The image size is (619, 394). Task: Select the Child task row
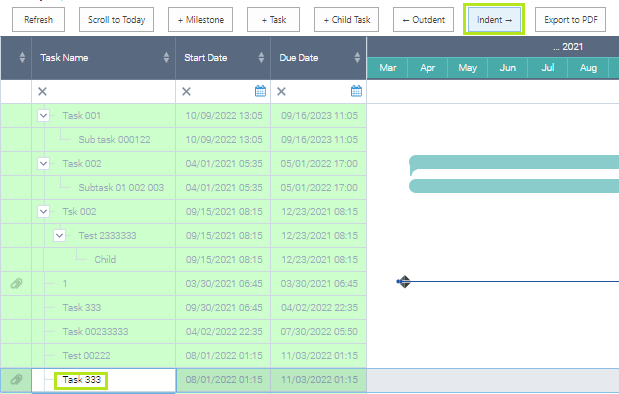pyautogui.click(x=184, y=259)
